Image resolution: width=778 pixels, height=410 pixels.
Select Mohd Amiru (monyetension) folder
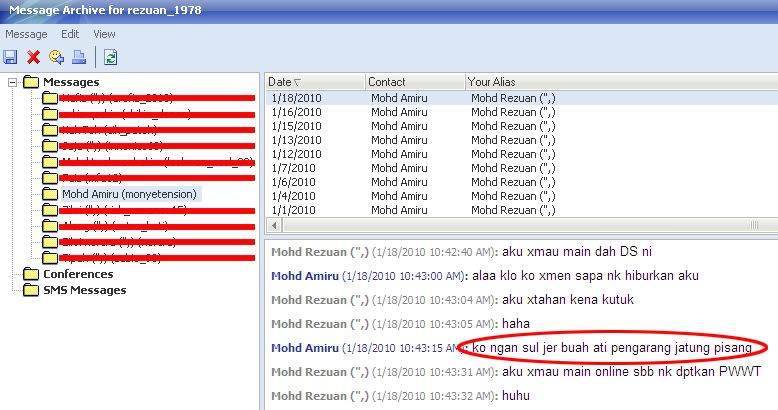(x=129, y=194)
